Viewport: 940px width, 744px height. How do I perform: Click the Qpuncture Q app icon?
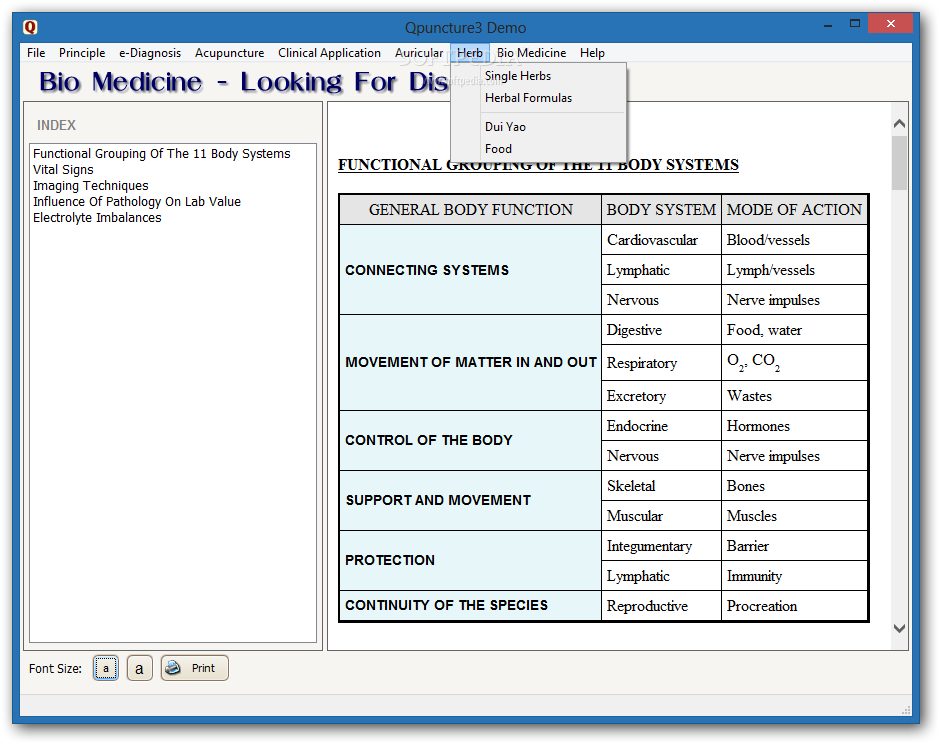pyautogui.click(x=30, y=28)
